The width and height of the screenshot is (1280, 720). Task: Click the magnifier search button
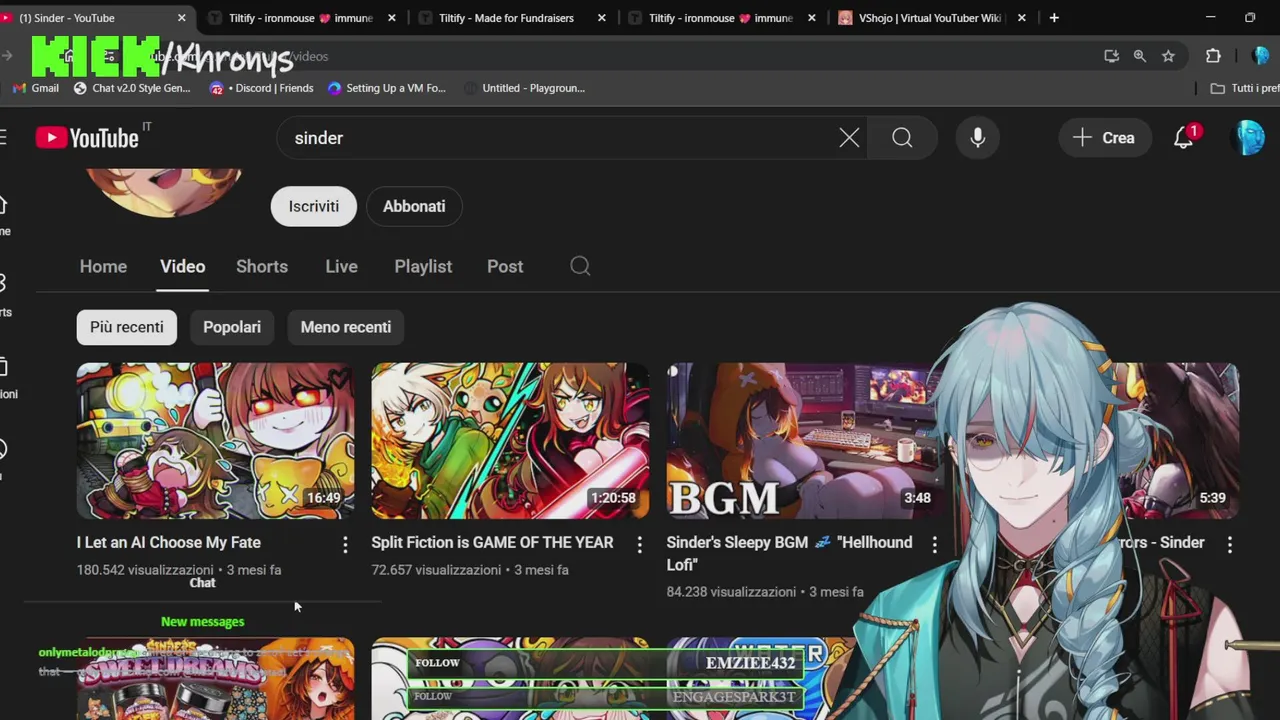902,138
